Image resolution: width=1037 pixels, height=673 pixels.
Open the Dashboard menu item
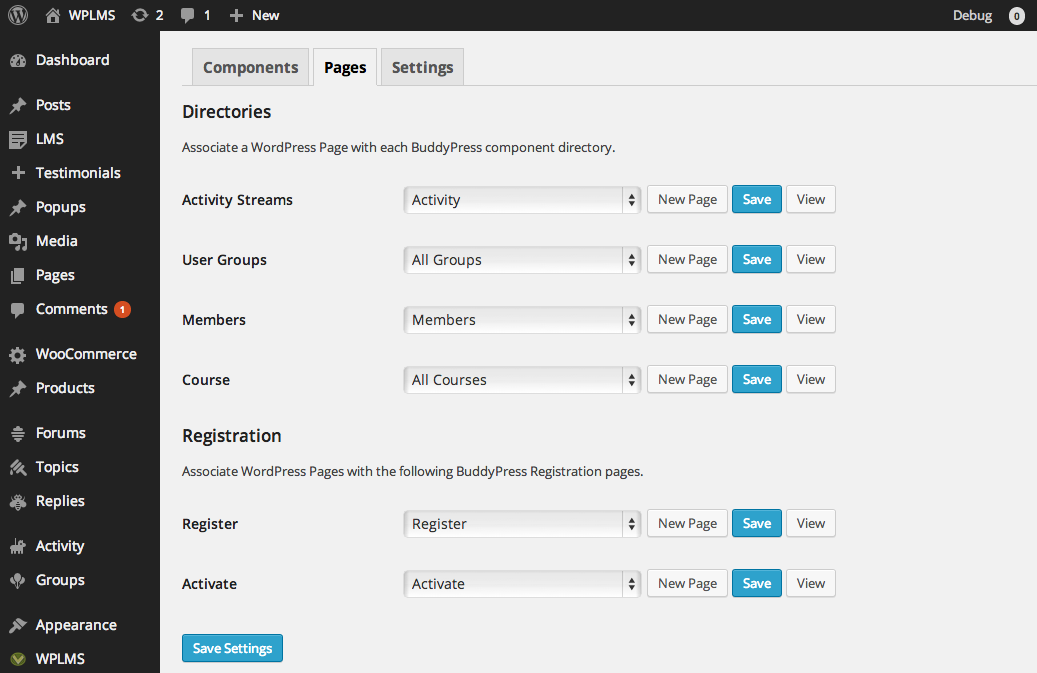point(73,60)
